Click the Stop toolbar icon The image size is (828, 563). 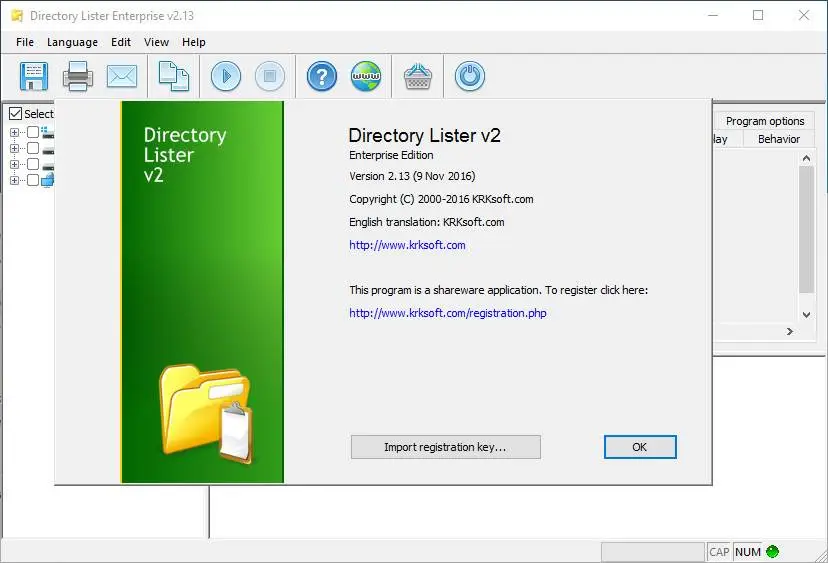270,76
